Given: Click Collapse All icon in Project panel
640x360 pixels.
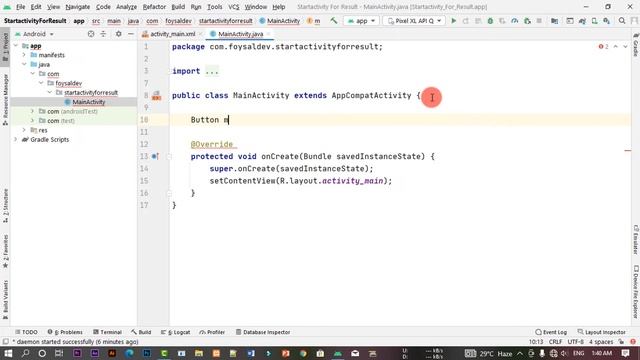Looking at the screenshot, I should pos(103,34).
